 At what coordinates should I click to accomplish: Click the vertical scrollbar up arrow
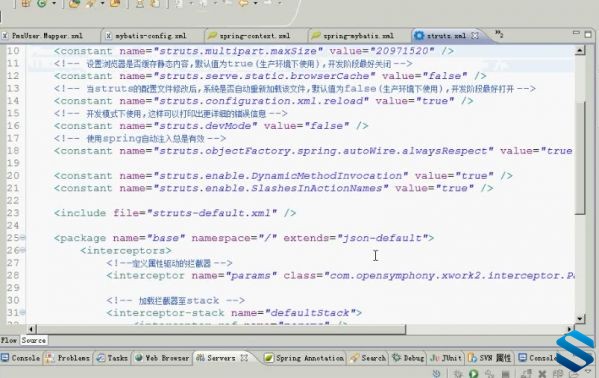(580, 50)
